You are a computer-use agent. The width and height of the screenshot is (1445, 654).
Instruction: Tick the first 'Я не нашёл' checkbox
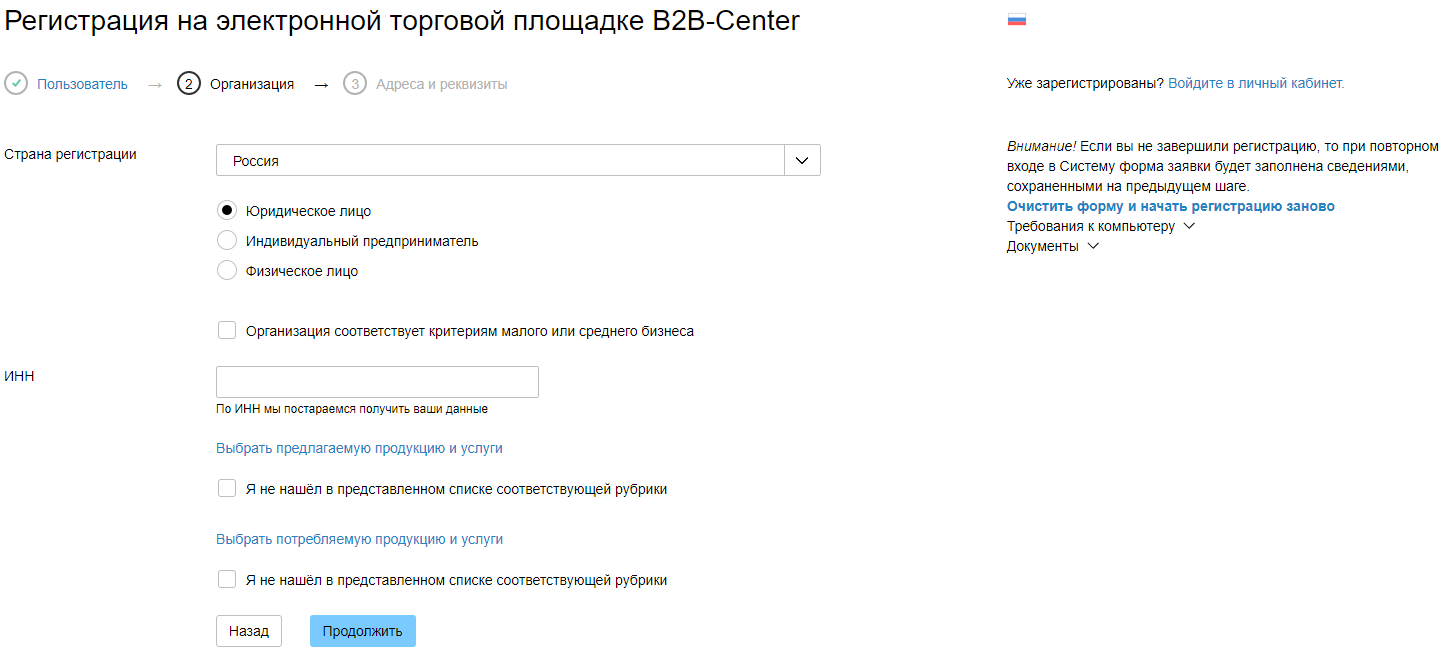227,489
